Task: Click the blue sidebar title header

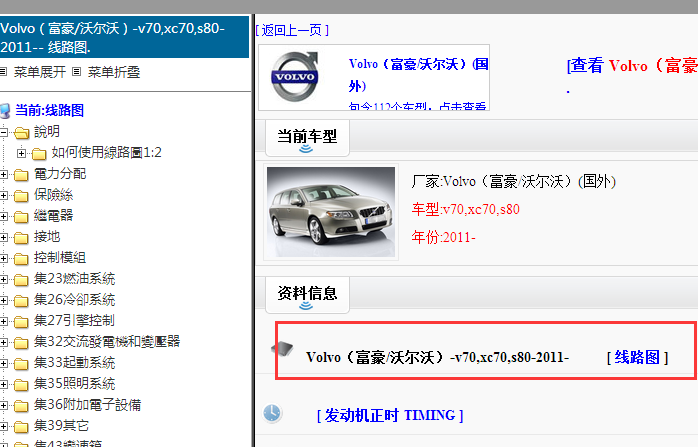Action: (x=124, y=37)
